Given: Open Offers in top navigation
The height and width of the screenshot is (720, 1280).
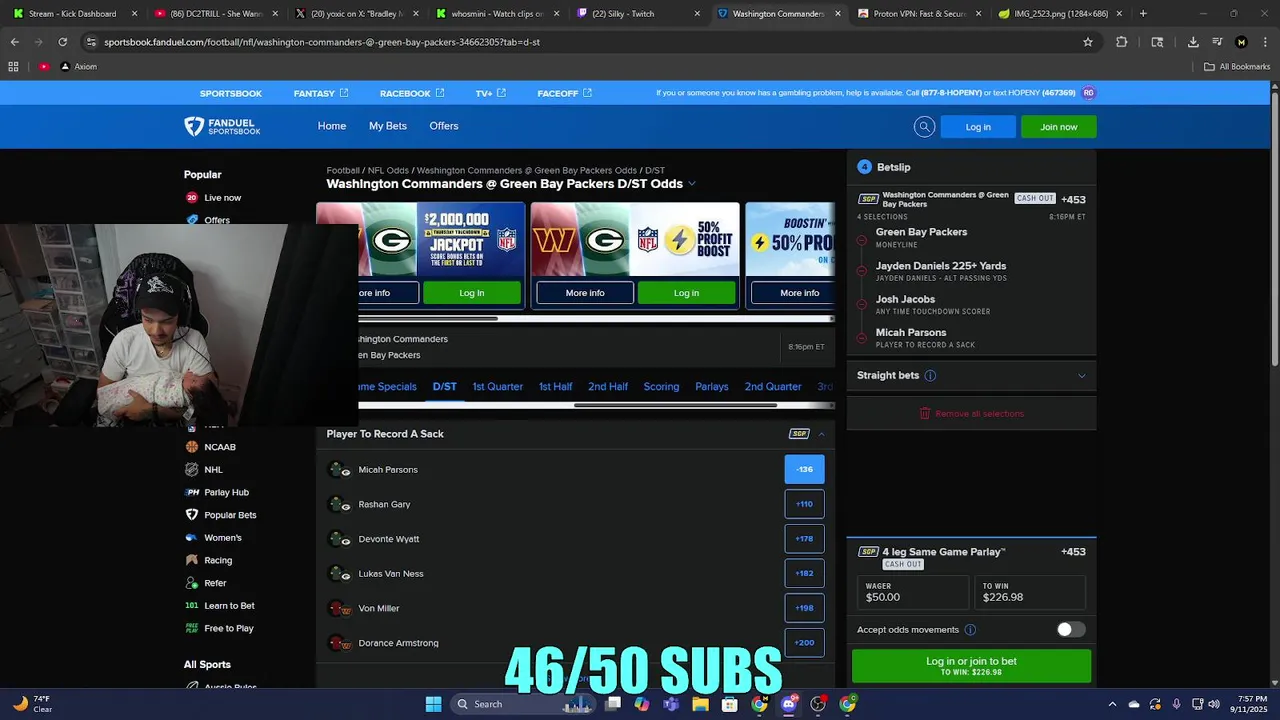Looking at the screenshot, I should pos(444,126).
